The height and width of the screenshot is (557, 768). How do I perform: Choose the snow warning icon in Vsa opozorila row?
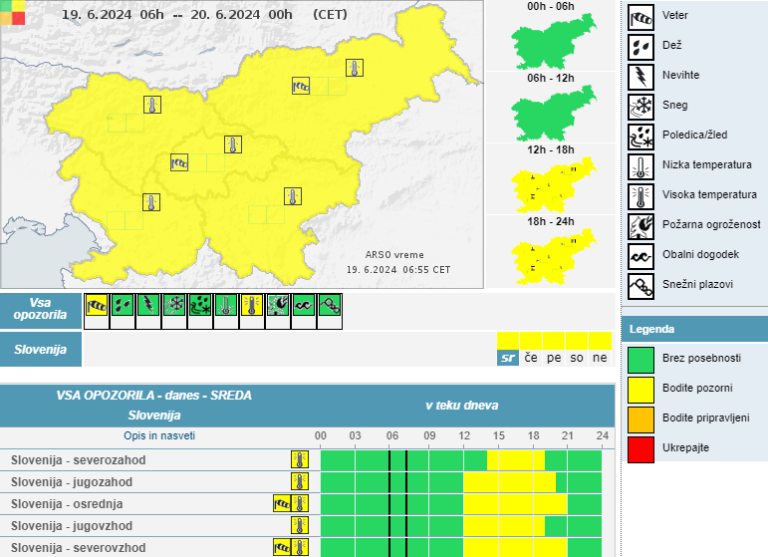coord(175,306)
